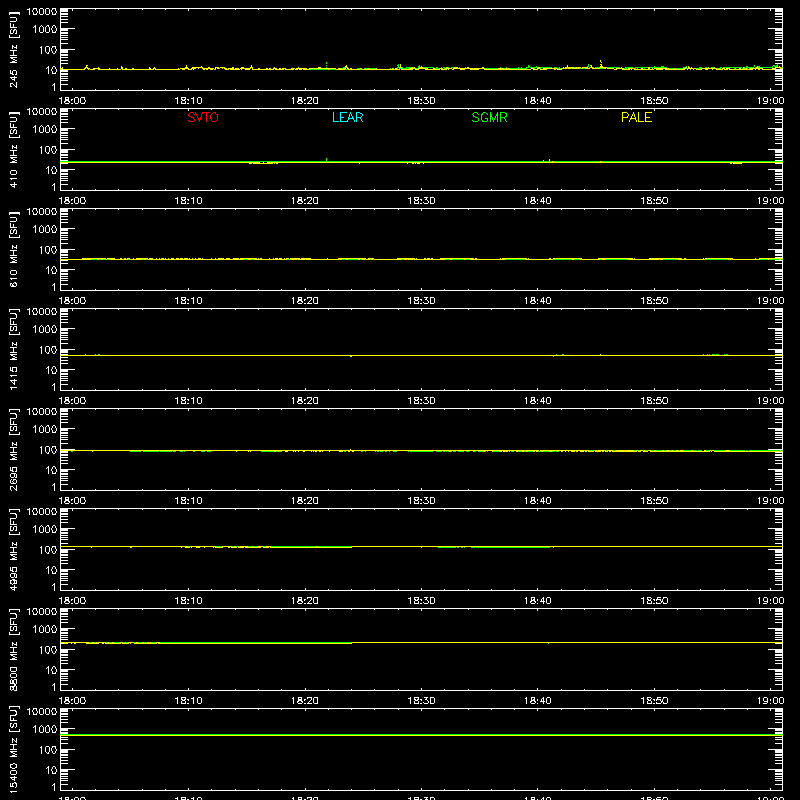Click 18:40 tick below the 410 MHz plot

point(538,201)
